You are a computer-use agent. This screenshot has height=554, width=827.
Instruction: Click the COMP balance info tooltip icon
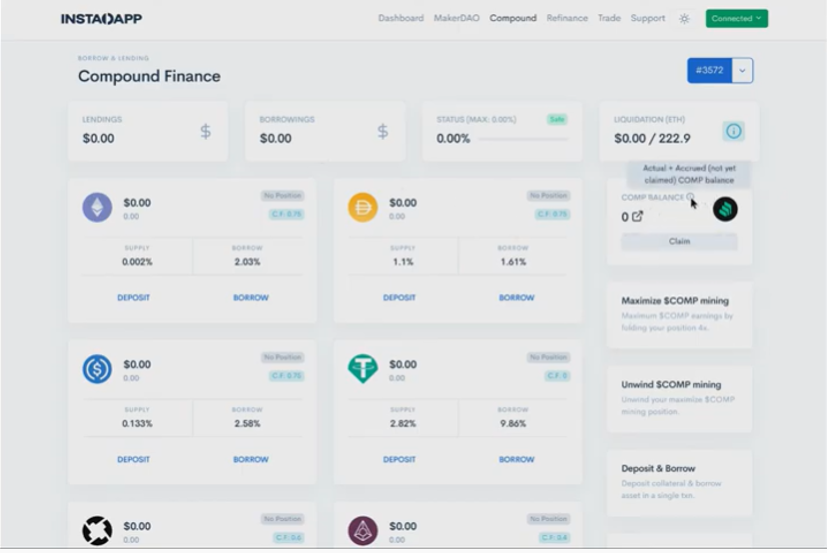690,197
